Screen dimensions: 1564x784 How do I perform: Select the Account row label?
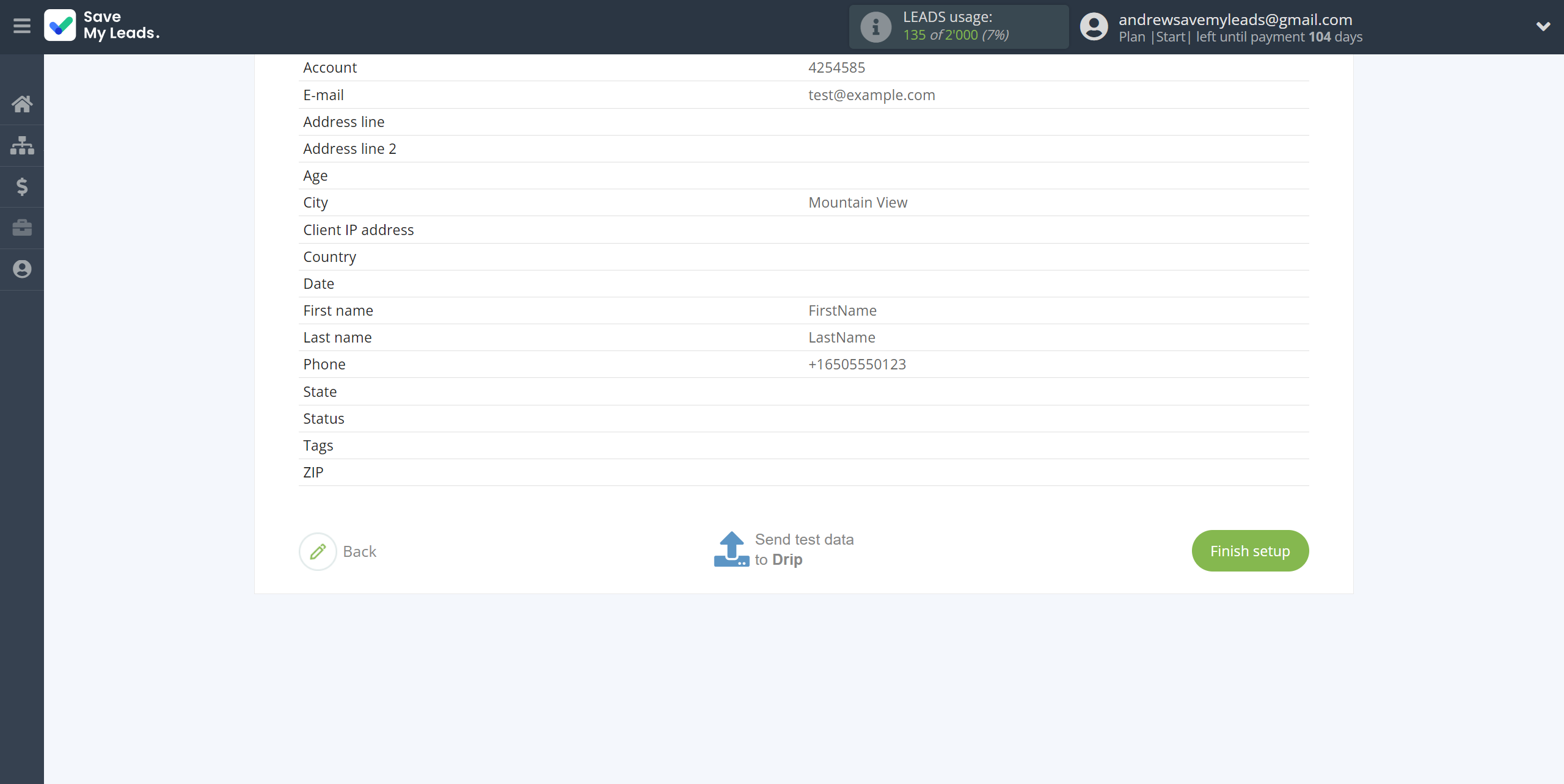[330, 67]
